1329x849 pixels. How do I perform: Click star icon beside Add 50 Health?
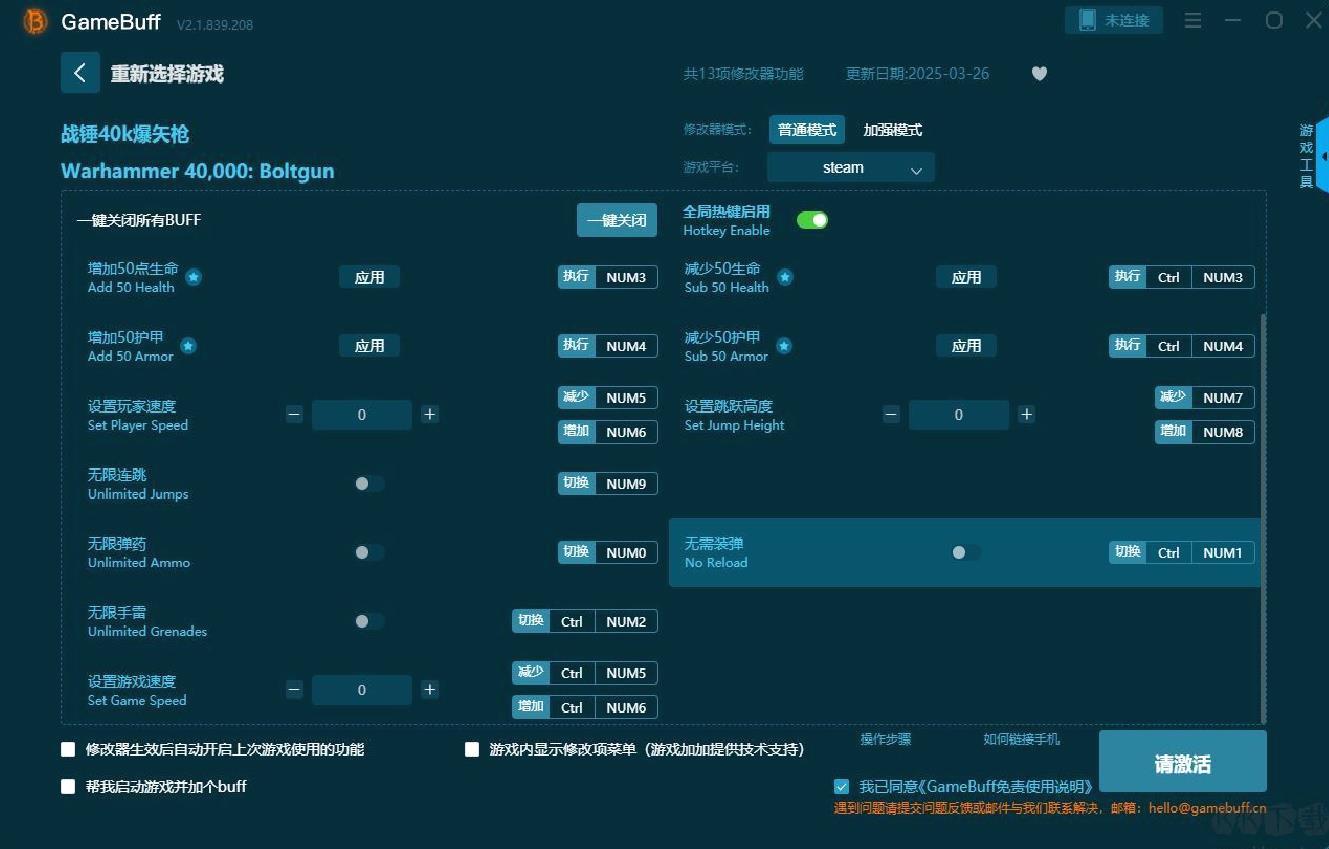(x=193, y=277)
